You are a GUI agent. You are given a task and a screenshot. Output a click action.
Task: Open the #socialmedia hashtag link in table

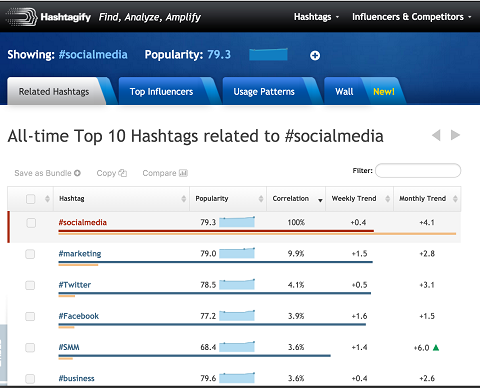(x=83, y=222)
